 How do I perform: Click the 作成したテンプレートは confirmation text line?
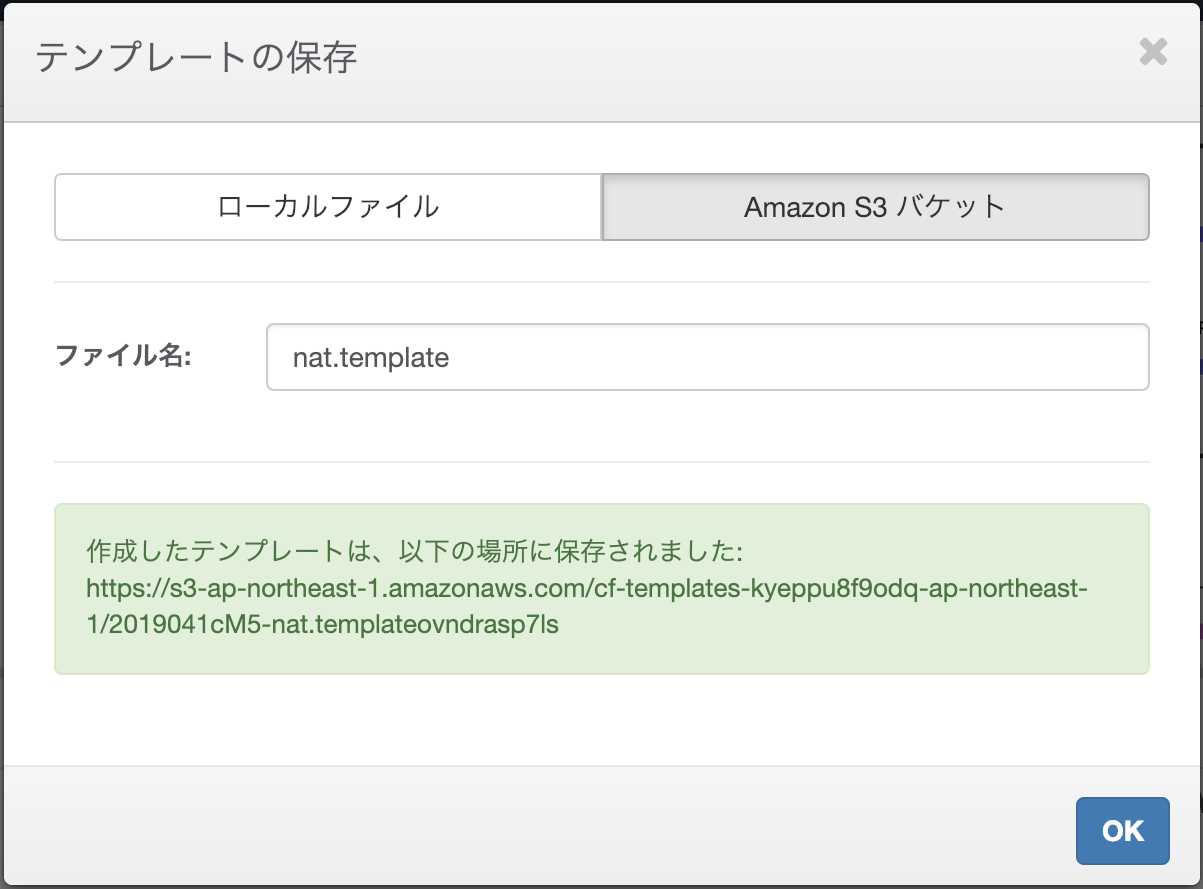pos(412,551)
